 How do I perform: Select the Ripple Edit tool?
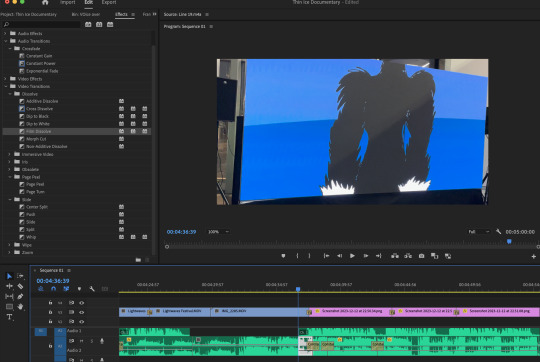point(9,286)
